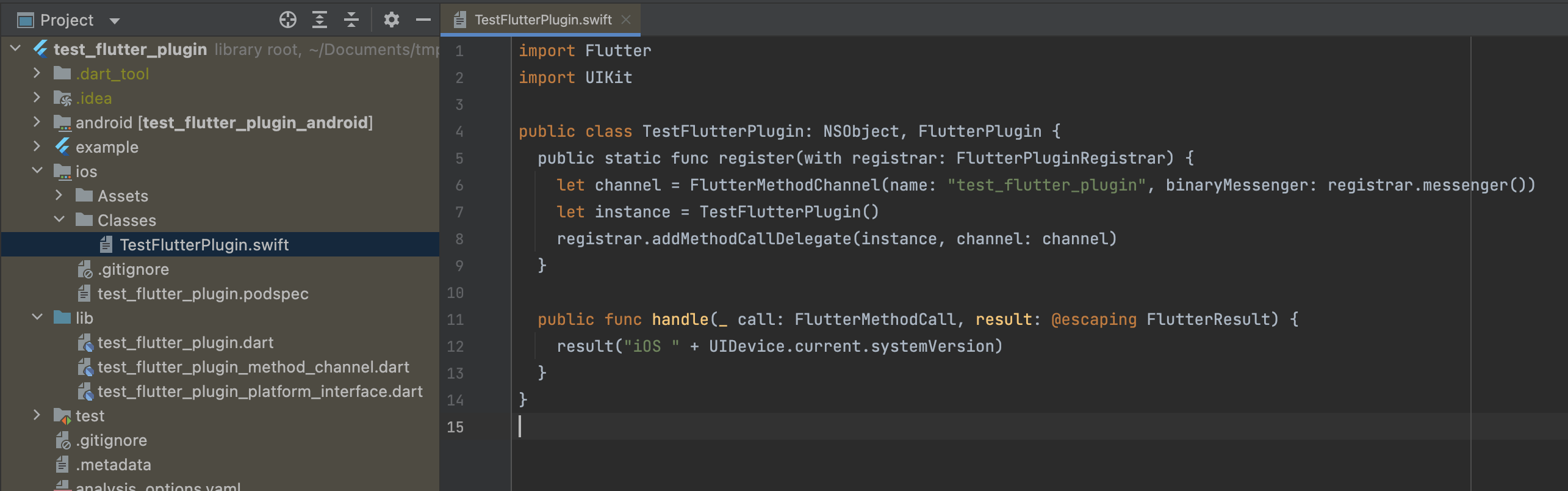Click the .metadata file icon

[x=62, y=464]
